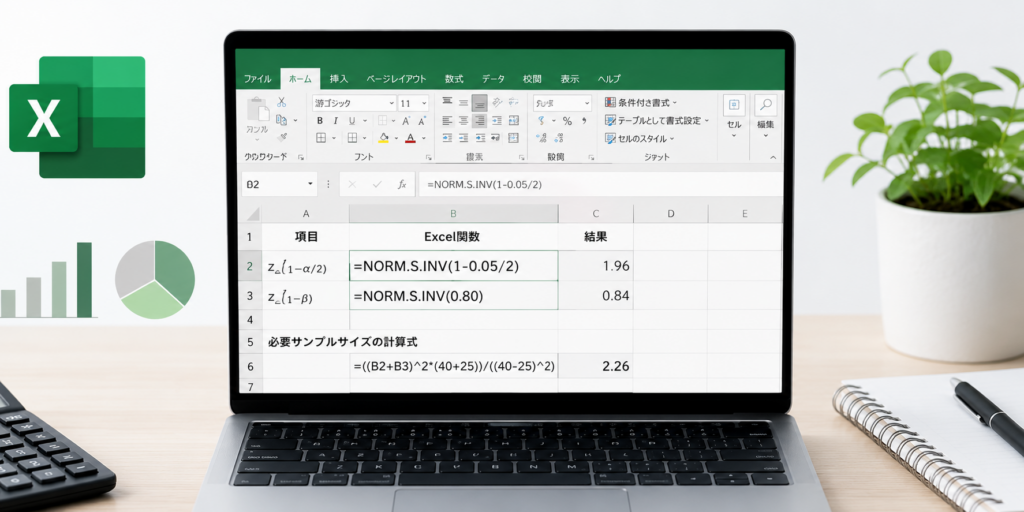
Task: Switch to the 挿入 tab
Action: coord(339,79)
